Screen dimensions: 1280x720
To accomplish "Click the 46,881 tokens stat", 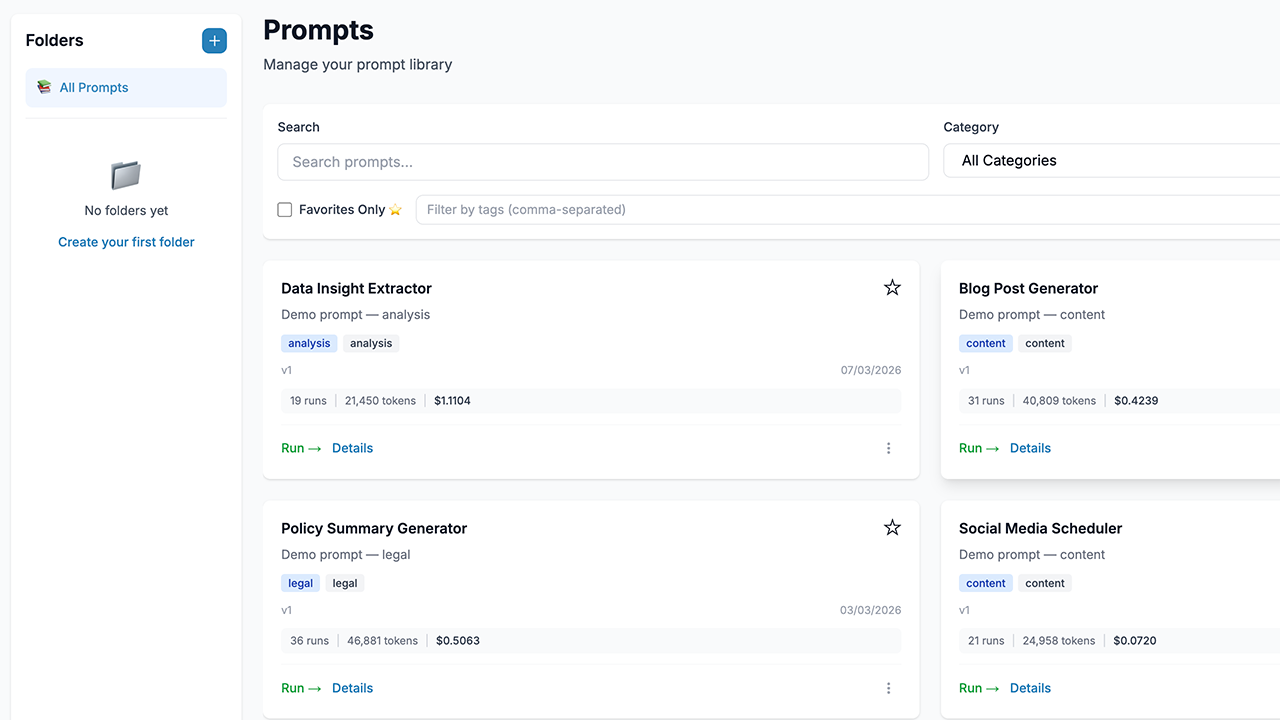I will [382, 641].
